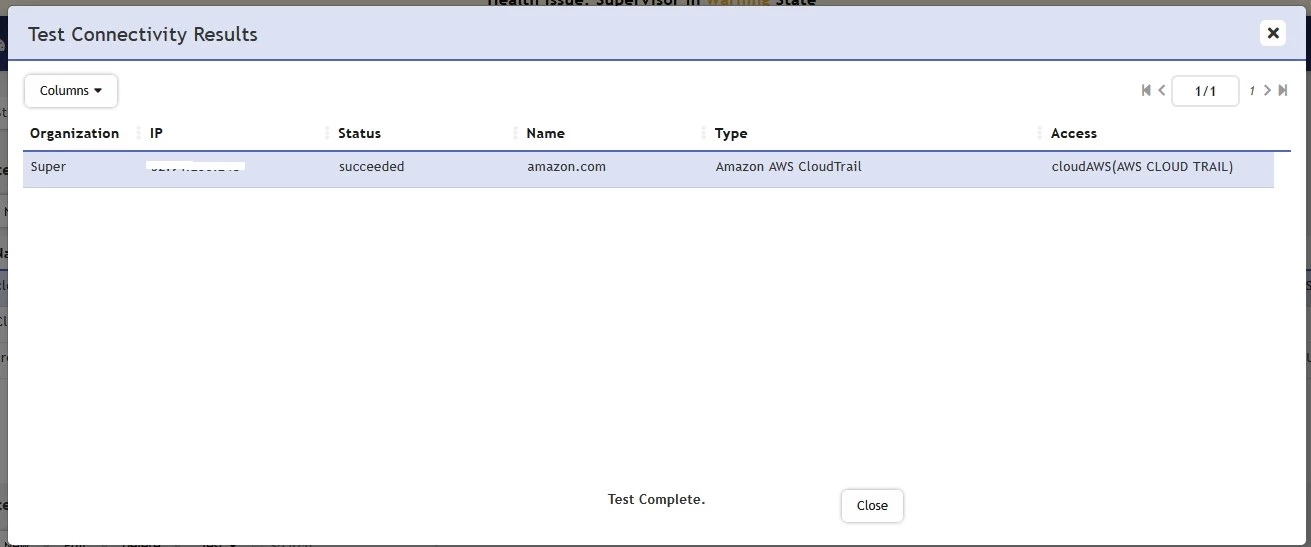Viewport: 1311px width, 547px height.
Task: Select the Super organization cell
Action: tap(48, 167)
